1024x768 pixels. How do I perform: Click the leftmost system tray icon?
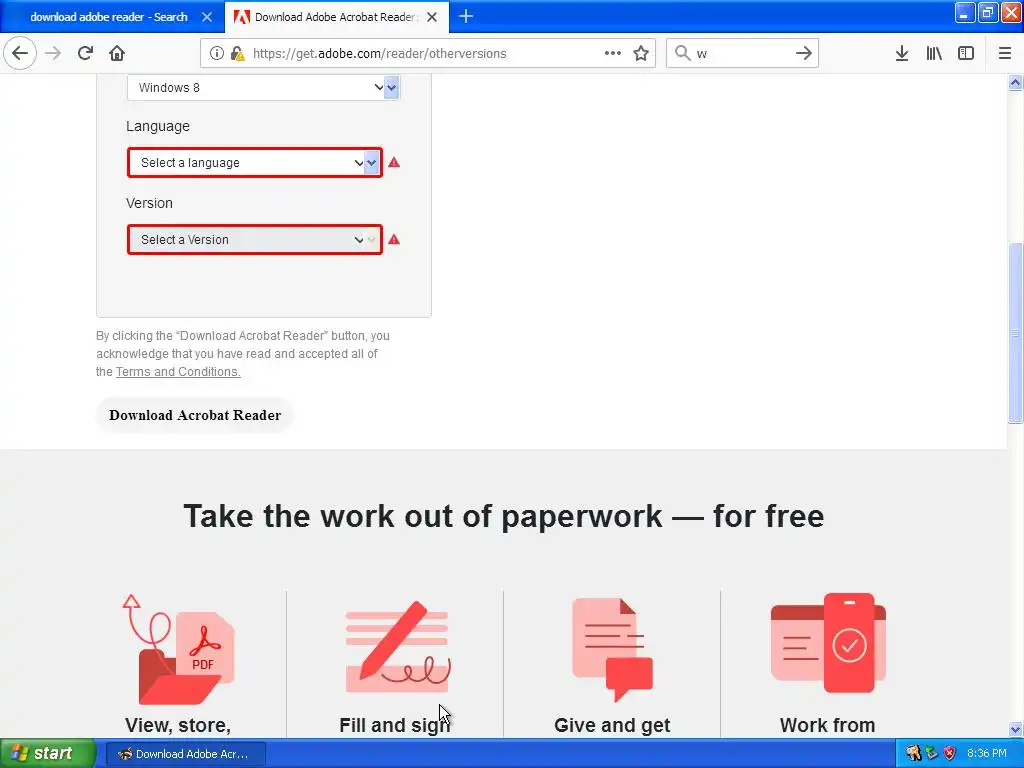tap(913, 754)
